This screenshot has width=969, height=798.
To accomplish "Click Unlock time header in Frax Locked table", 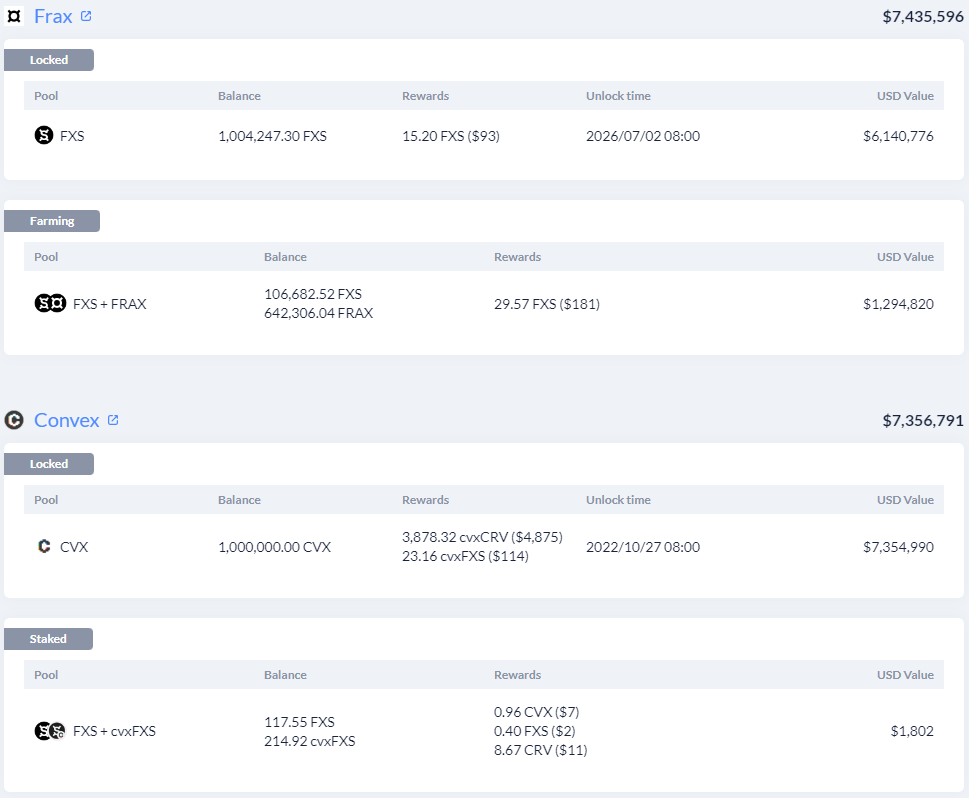I will pyautogui.click(x=618, y=96).
